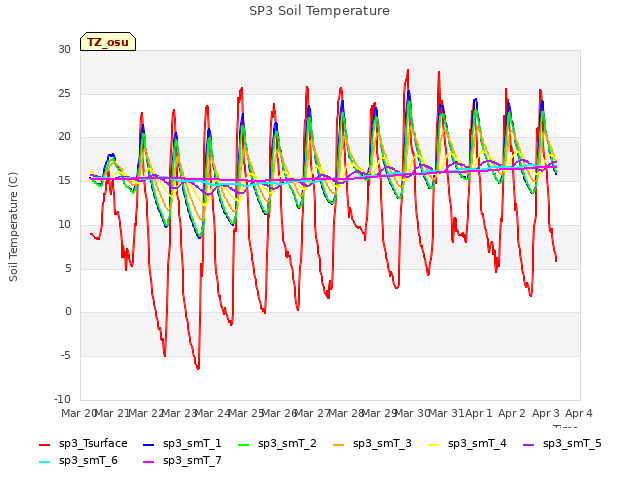Click the Mar 25 x-axis tick label

(x=246, y=413)
